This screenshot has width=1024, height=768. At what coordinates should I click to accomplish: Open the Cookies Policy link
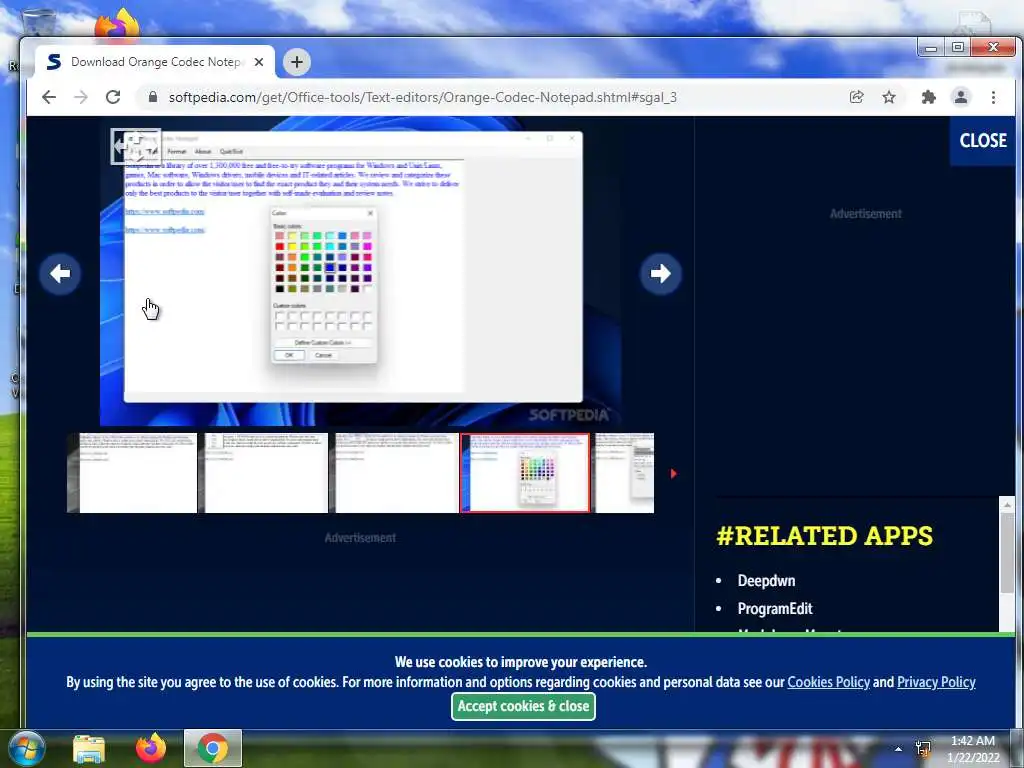(828, 682)
